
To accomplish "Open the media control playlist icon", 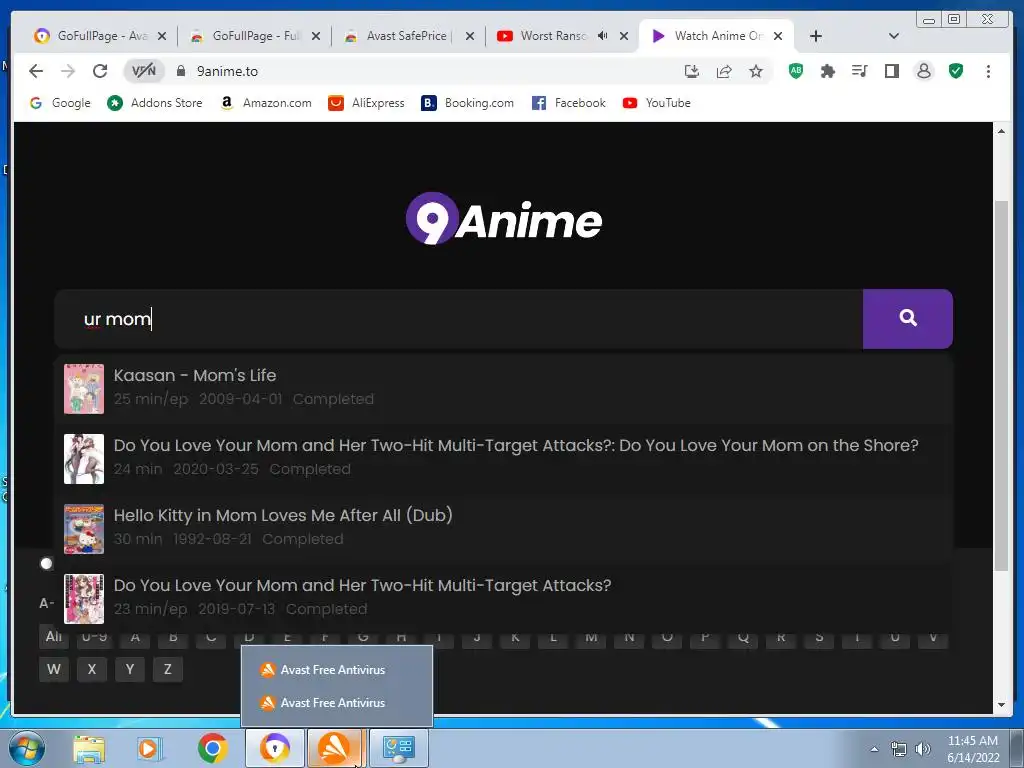I will 859,71.
